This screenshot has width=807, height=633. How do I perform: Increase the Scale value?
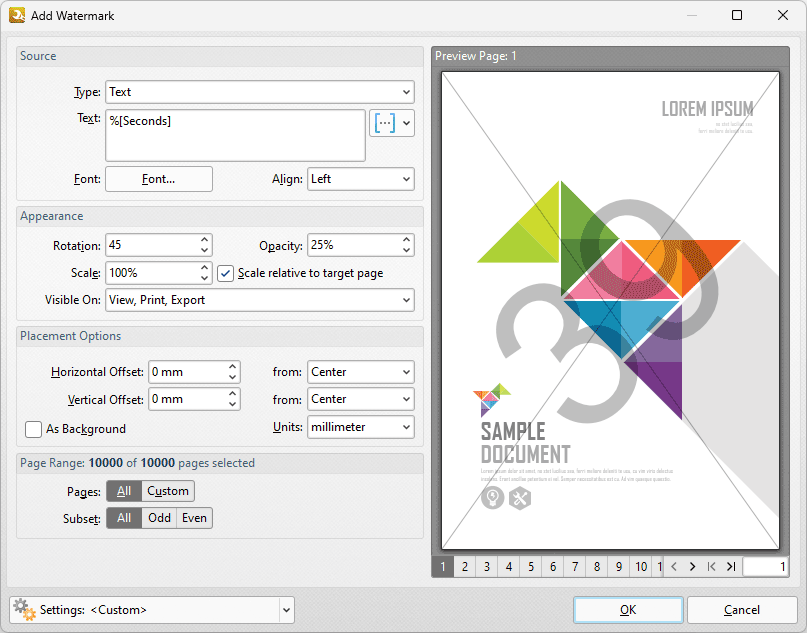[x=204, y=268]
